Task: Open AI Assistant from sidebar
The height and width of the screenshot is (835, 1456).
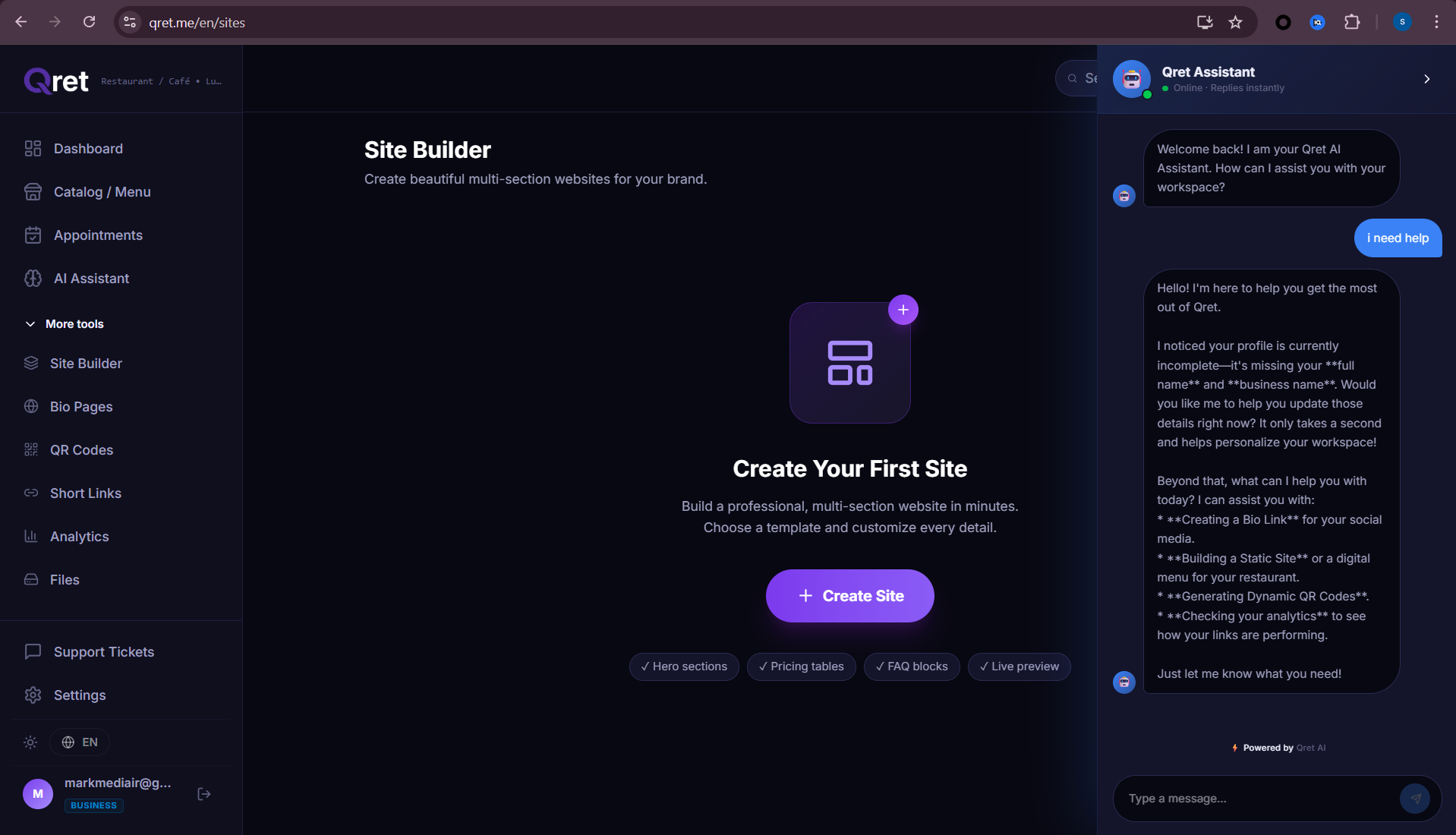Action: tap(121, 279)
